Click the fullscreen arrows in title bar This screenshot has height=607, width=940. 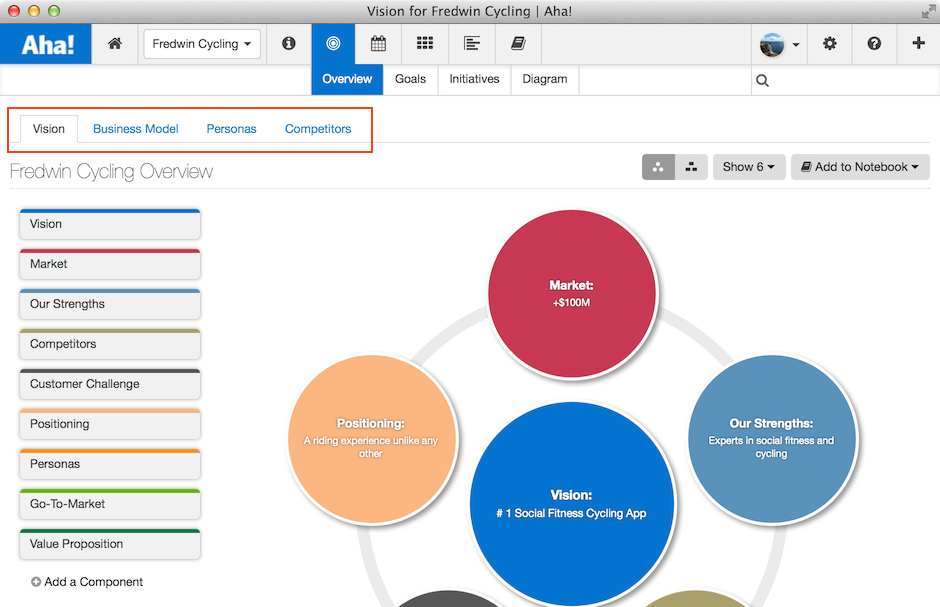928,11
